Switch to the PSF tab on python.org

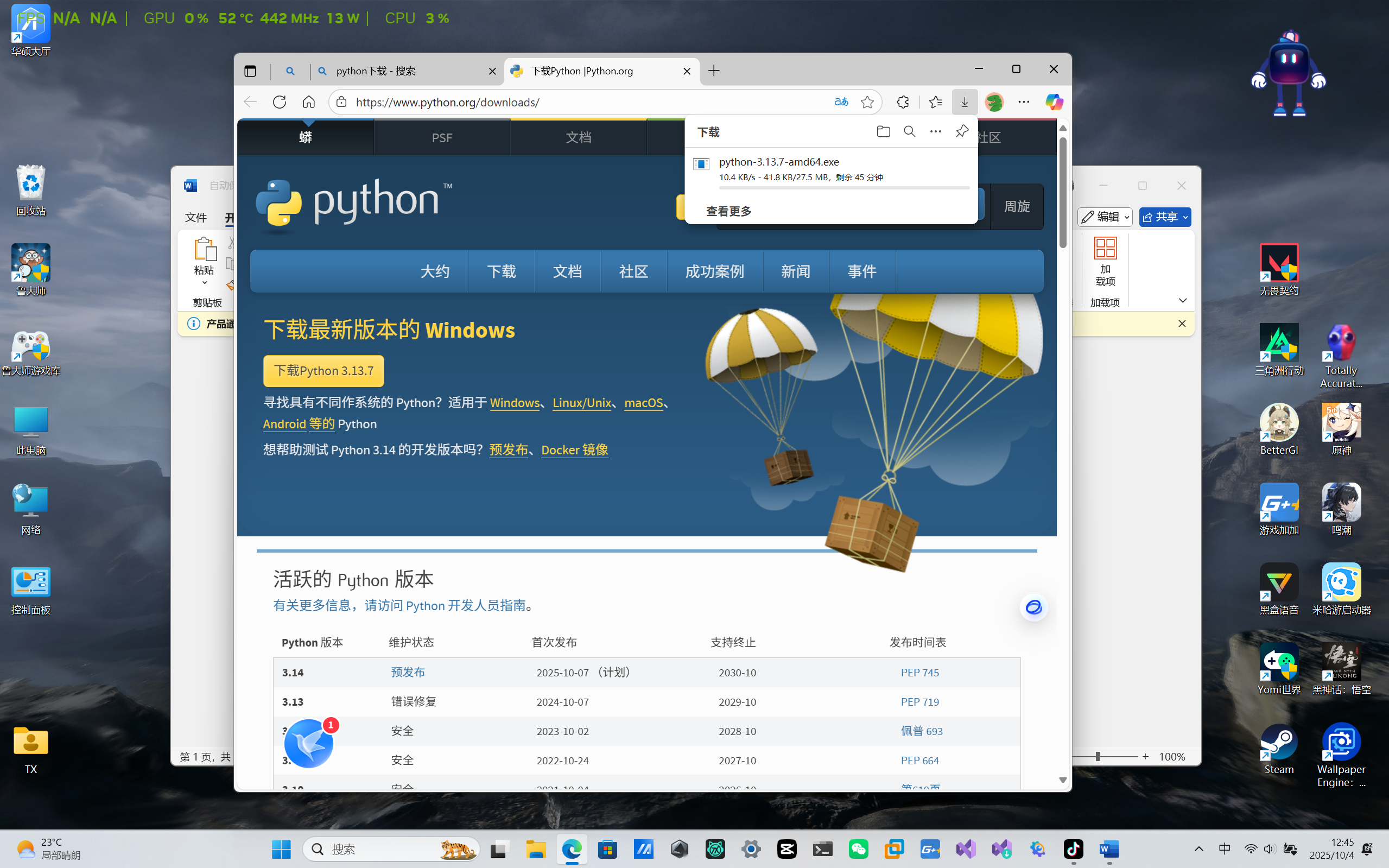[x=442, y=138]
